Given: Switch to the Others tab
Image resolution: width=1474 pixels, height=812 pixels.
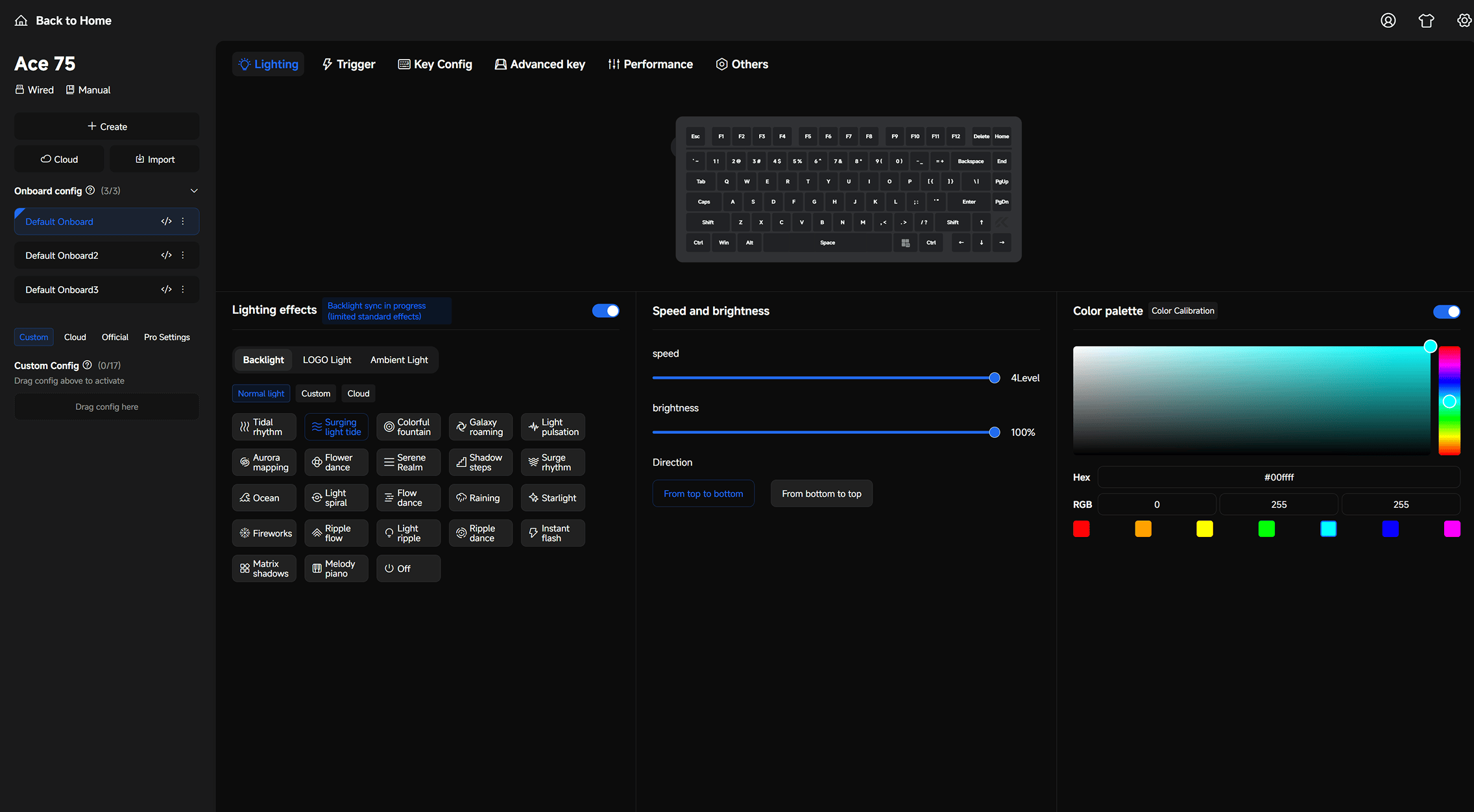Looking at the screenshot, I should (742, 64).
